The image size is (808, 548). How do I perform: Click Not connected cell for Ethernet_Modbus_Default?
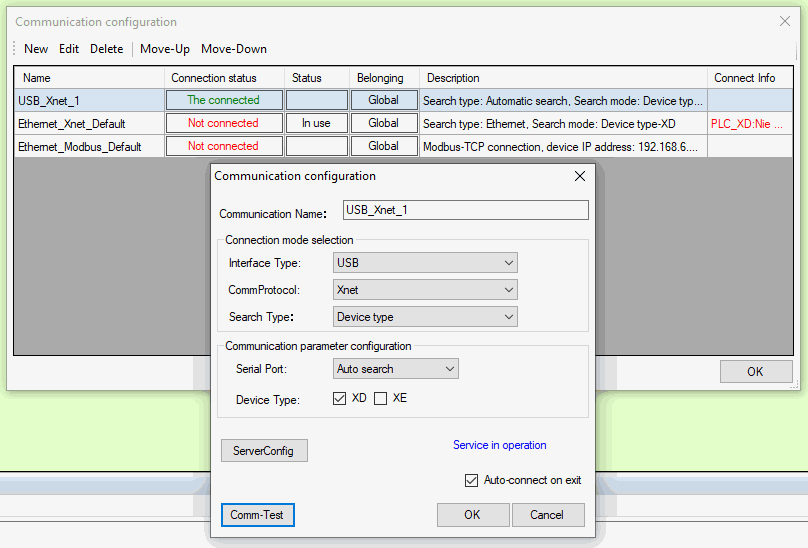224,146
